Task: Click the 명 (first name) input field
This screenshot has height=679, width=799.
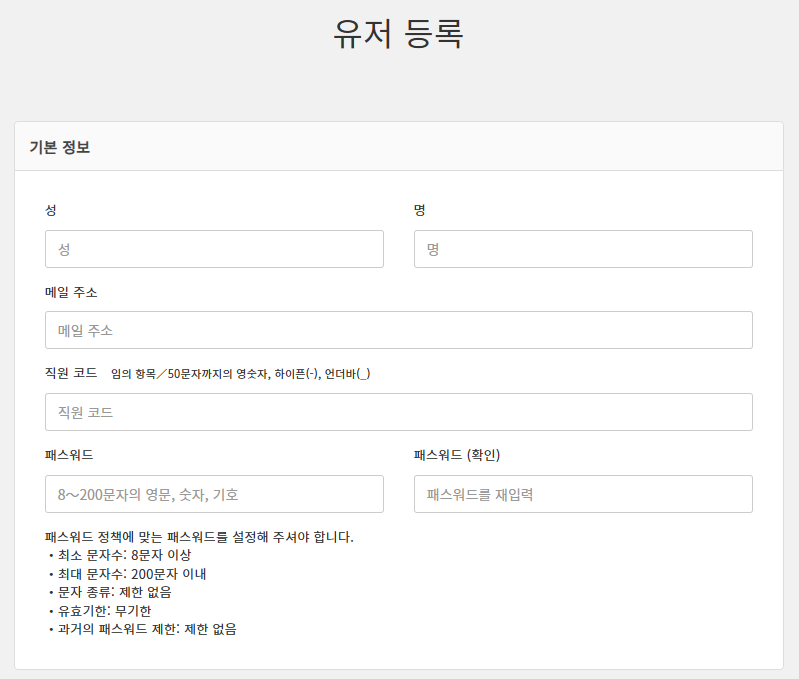Action: tap(582, 249)
